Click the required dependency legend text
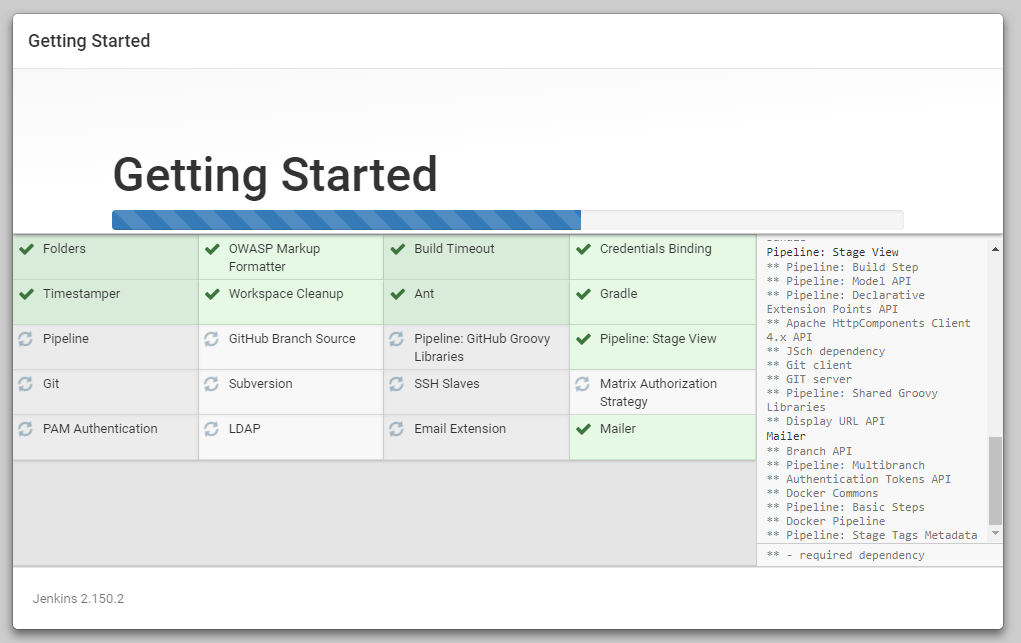Screen dimensions: 1021x643 click(x=846, y=555)
